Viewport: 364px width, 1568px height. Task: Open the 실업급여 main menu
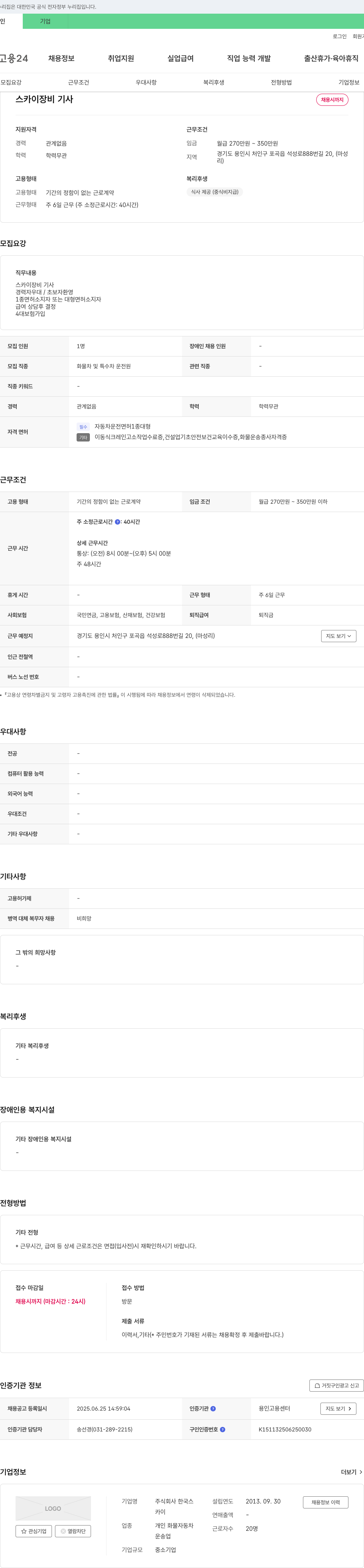tap(181, 58)
